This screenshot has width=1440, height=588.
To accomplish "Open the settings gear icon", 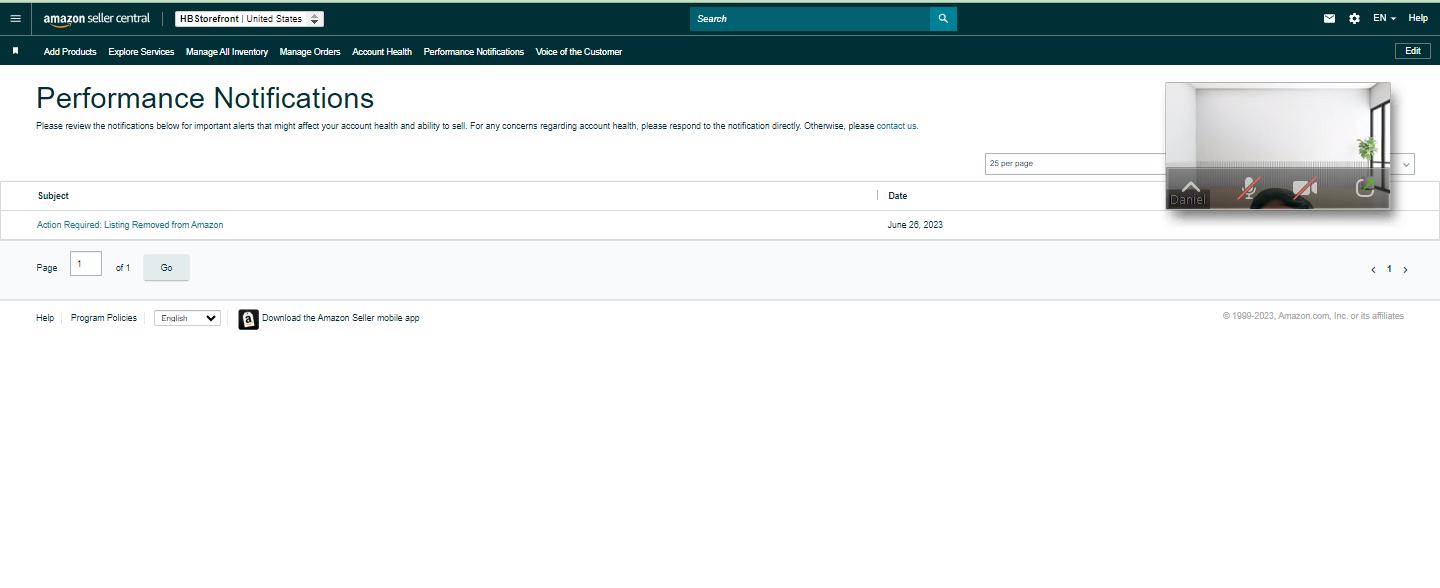I will tap(1354, 18).
